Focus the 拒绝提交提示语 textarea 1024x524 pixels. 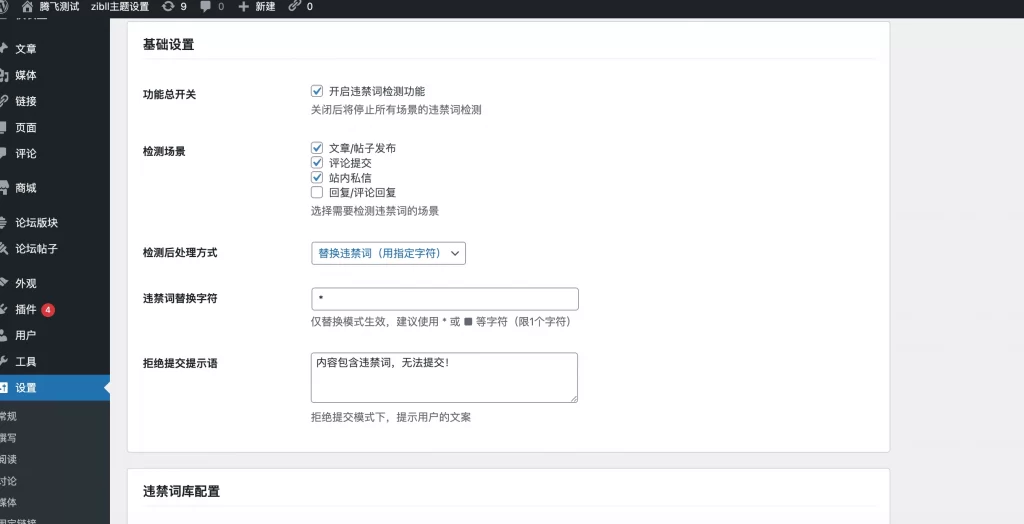[445, 378]
